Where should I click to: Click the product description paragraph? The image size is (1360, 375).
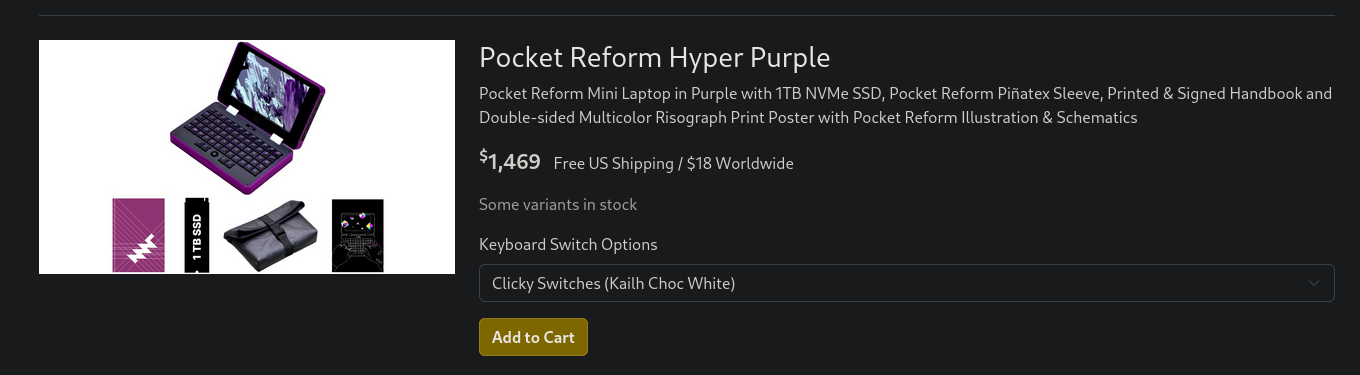pyautogui.click(x=906, y=106)
